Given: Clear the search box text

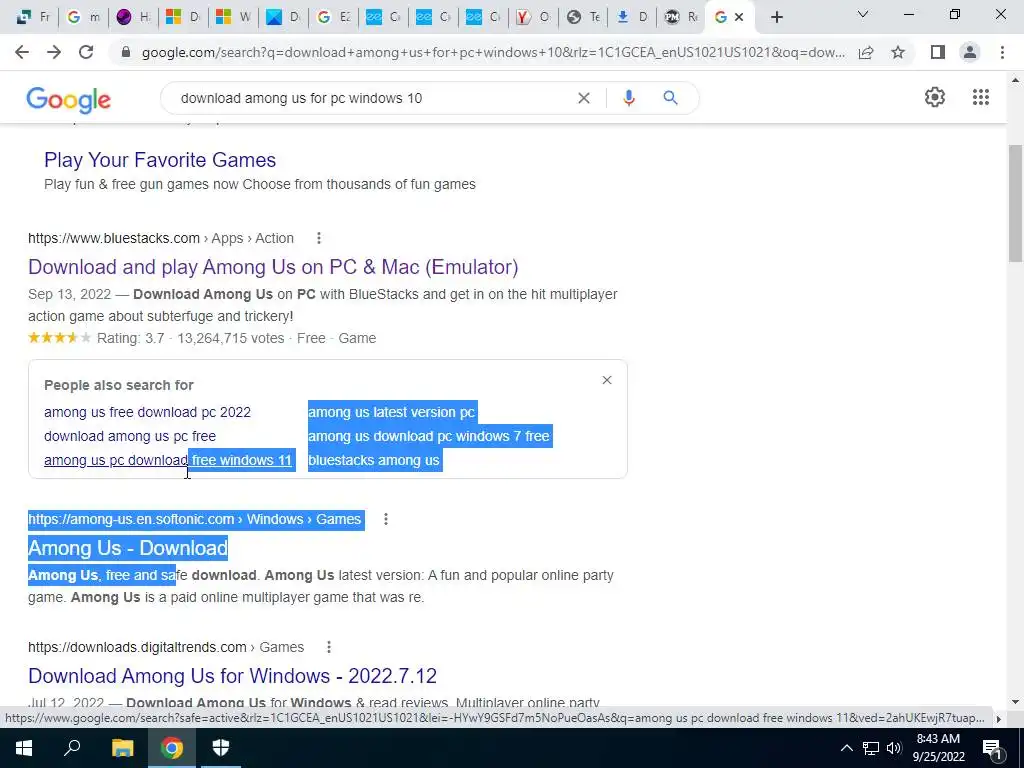Looking at the screenshot, I should tap(584, 98).
